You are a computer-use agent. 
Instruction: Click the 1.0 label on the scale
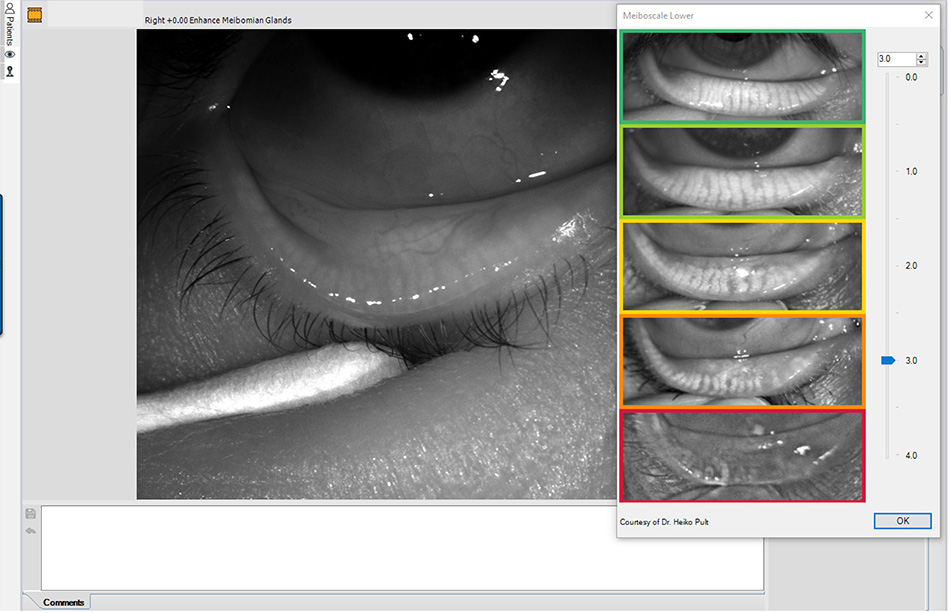pos(911,172)
